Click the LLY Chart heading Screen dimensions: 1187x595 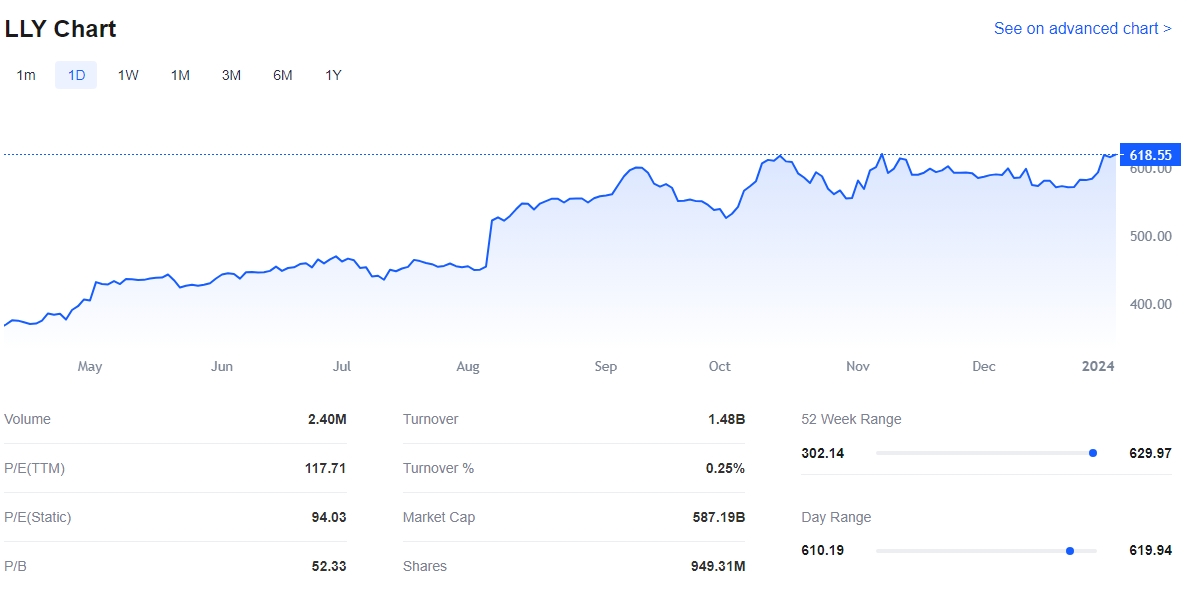pyautogui.click(x=61, y=29)
